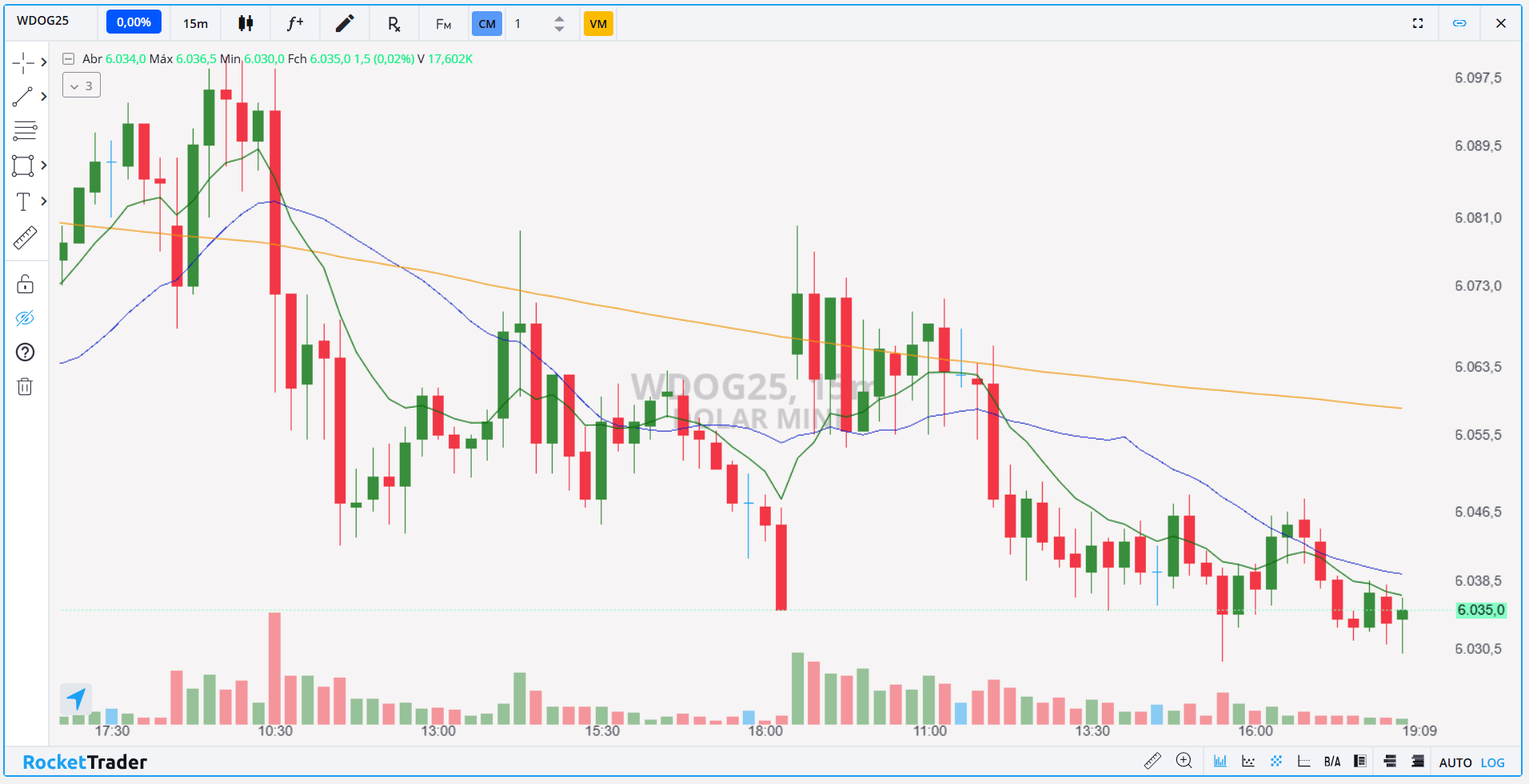
Task: Toggle the scatter dots chart icon
Action: coord(1248,762)
